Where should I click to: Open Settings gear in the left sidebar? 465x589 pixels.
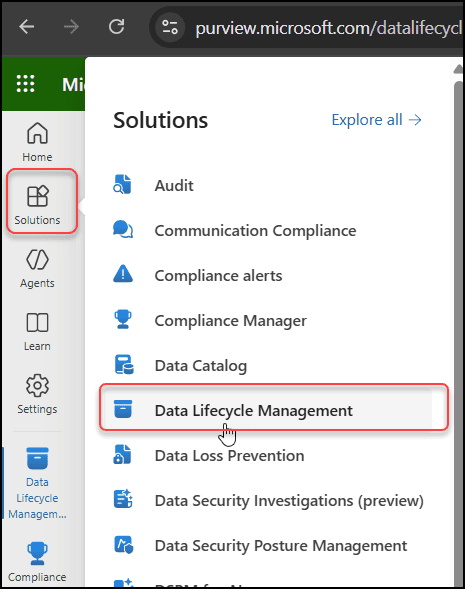(x=37, y=394)
